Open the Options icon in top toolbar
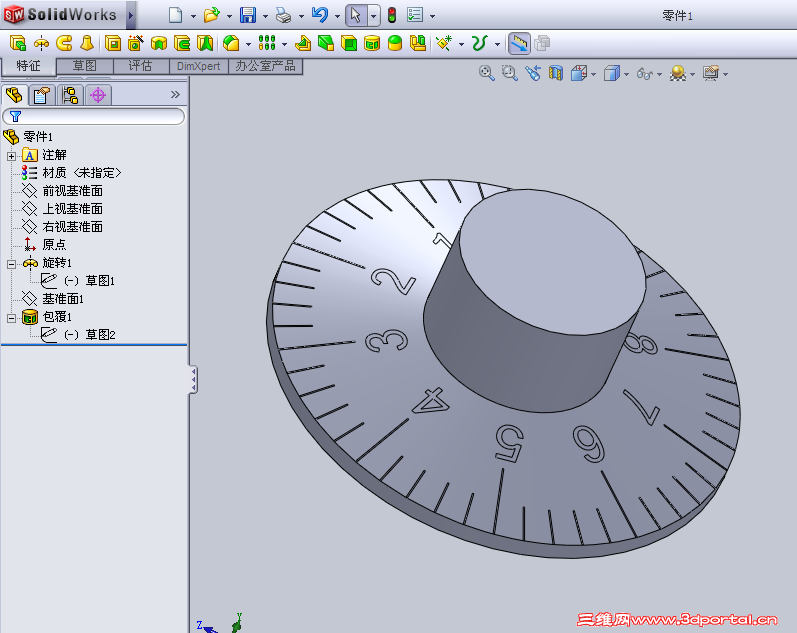 tap(415, 15)
